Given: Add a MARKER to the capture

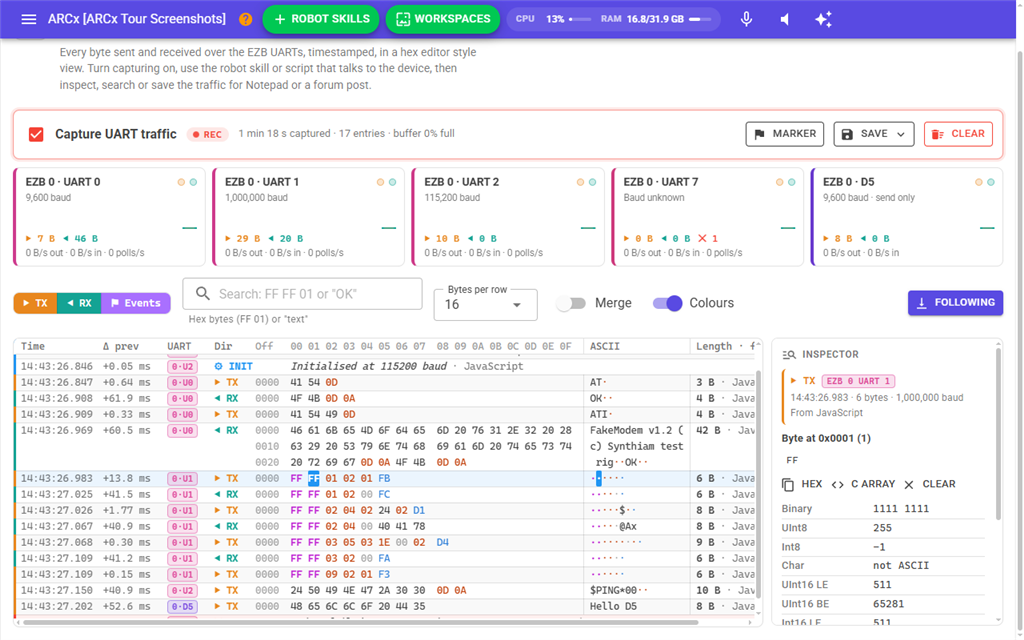Looking at the screenshot, I should [x=784, y=134].
